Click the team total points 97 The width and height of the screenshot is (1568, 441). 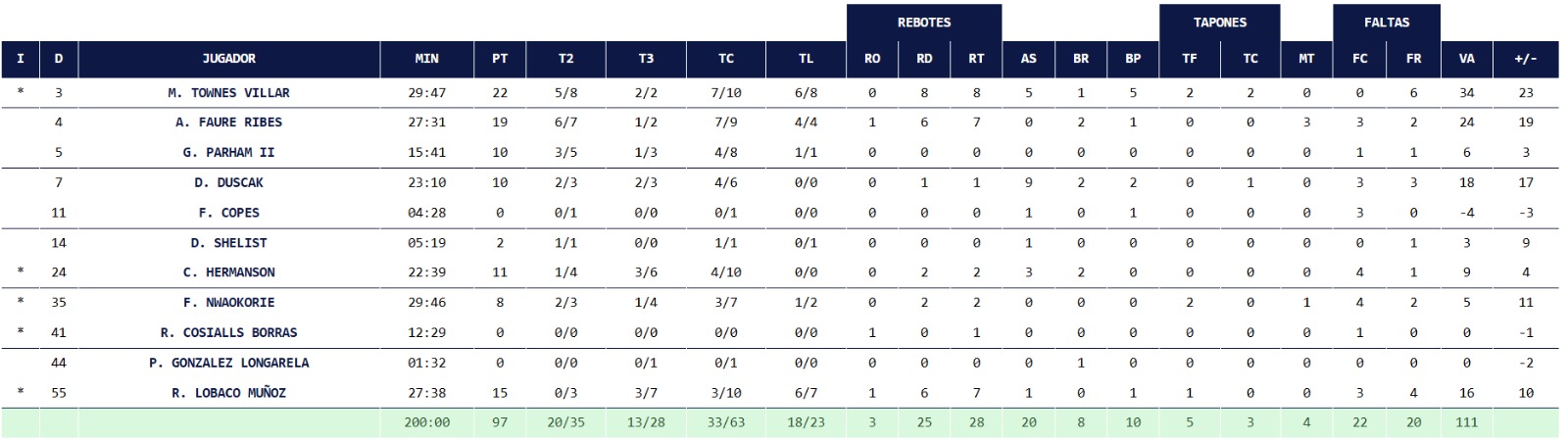click(500, 422)
